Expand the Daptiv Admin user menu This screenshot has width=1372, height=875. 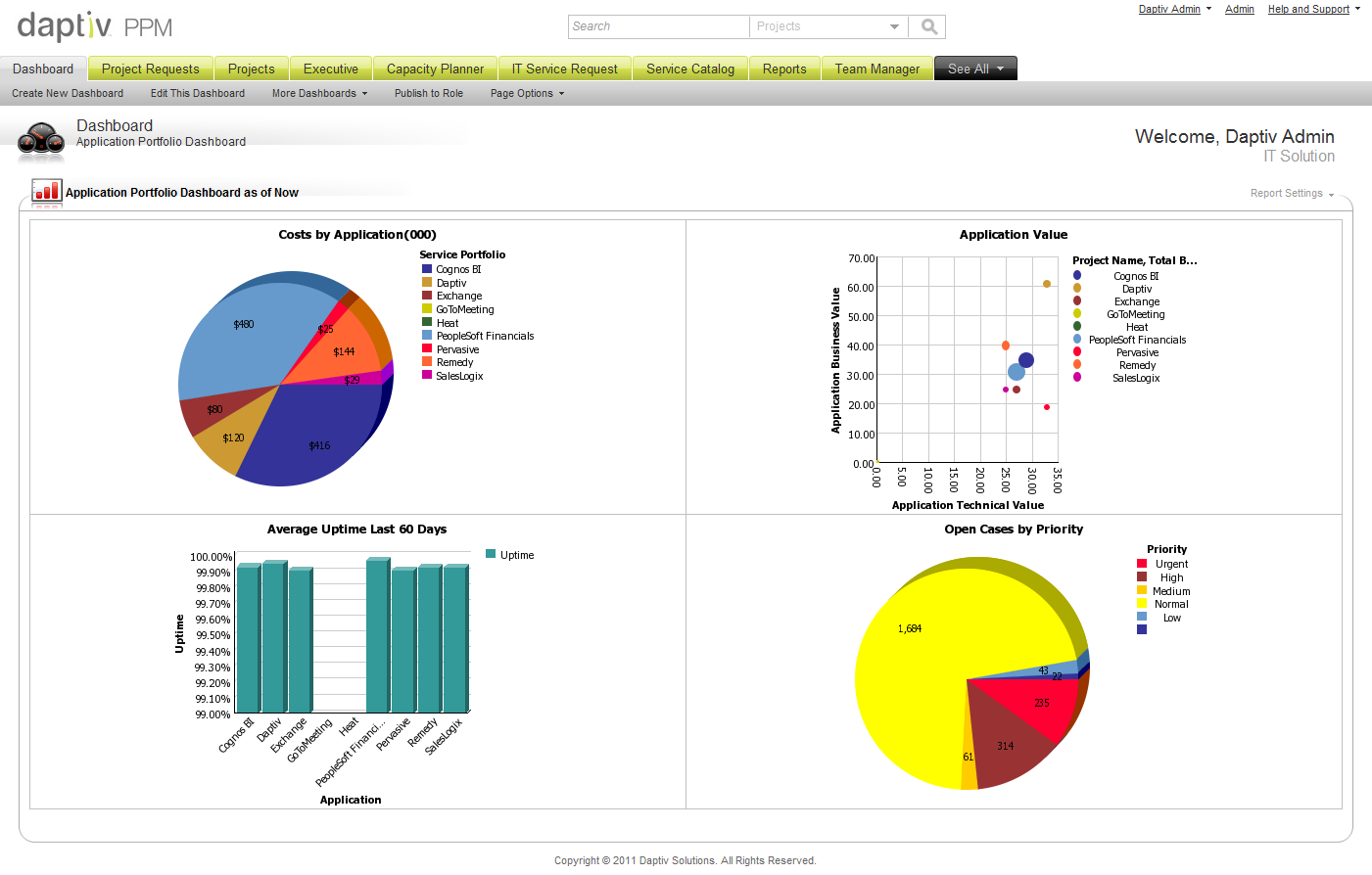click(x=1174, y=9)
